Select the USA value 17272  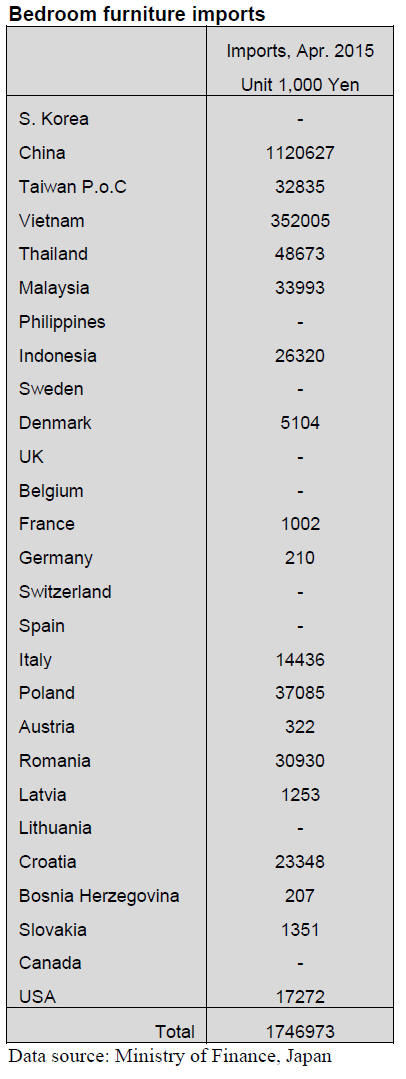tap(300, 996)
